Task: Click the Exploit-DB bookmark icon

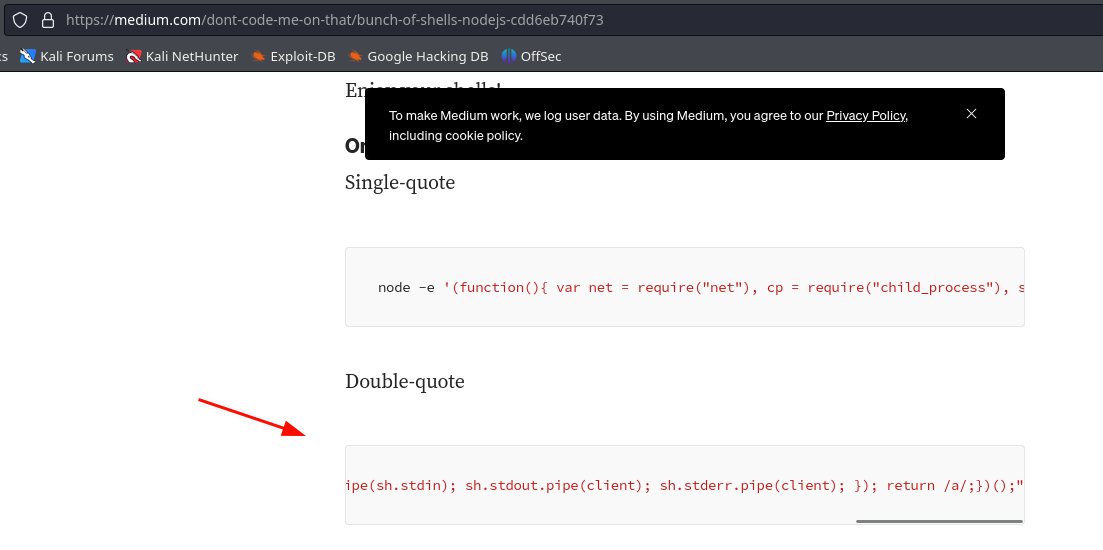Action: pyautogui.click(x=259, y=56)
